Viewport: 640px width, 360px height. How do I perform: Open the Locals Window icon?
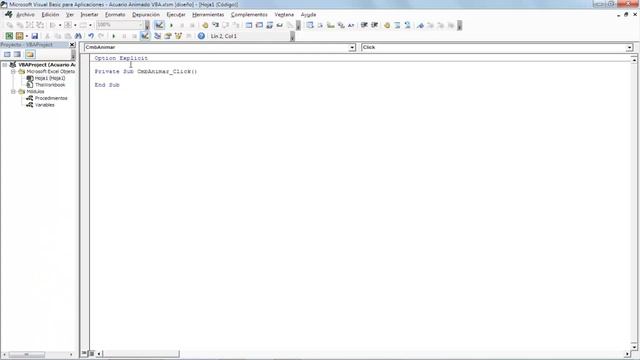(x=249, y=25)
